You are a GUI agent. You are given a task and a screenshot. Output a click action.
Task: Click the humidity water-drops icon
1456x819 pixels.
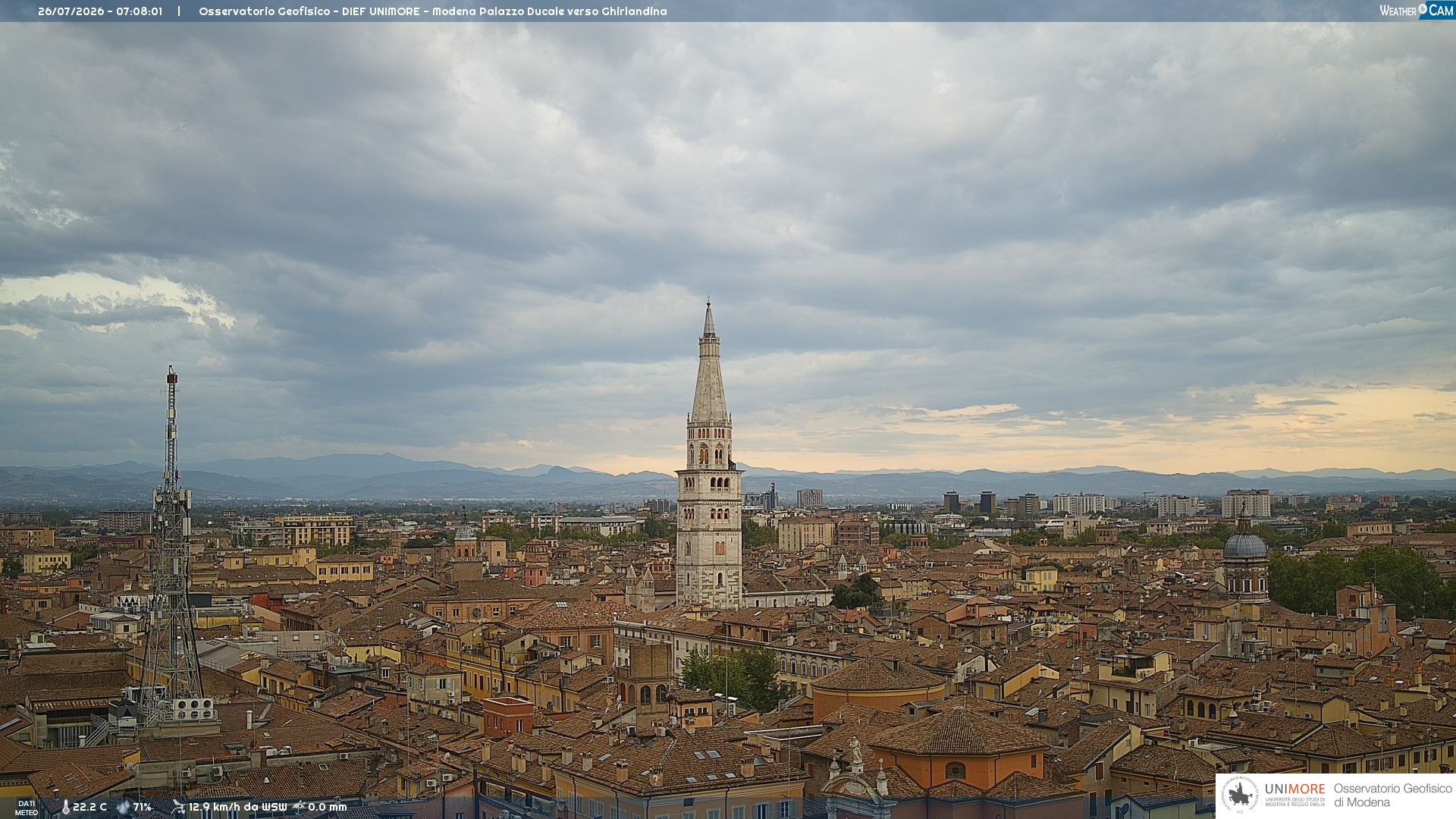(123, 808)
